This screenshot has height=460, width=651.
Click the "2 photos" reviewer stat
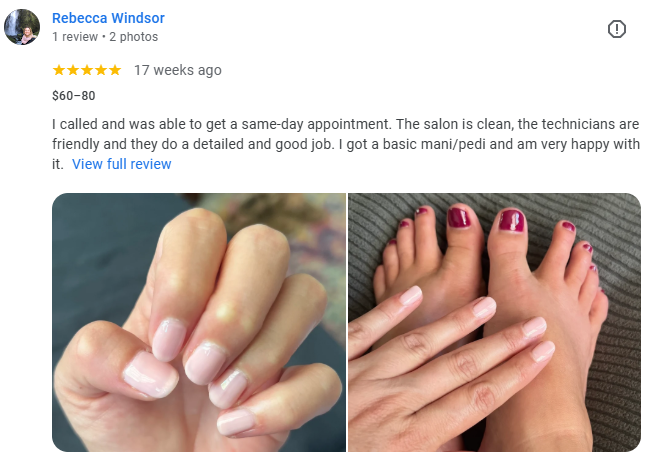134,37
